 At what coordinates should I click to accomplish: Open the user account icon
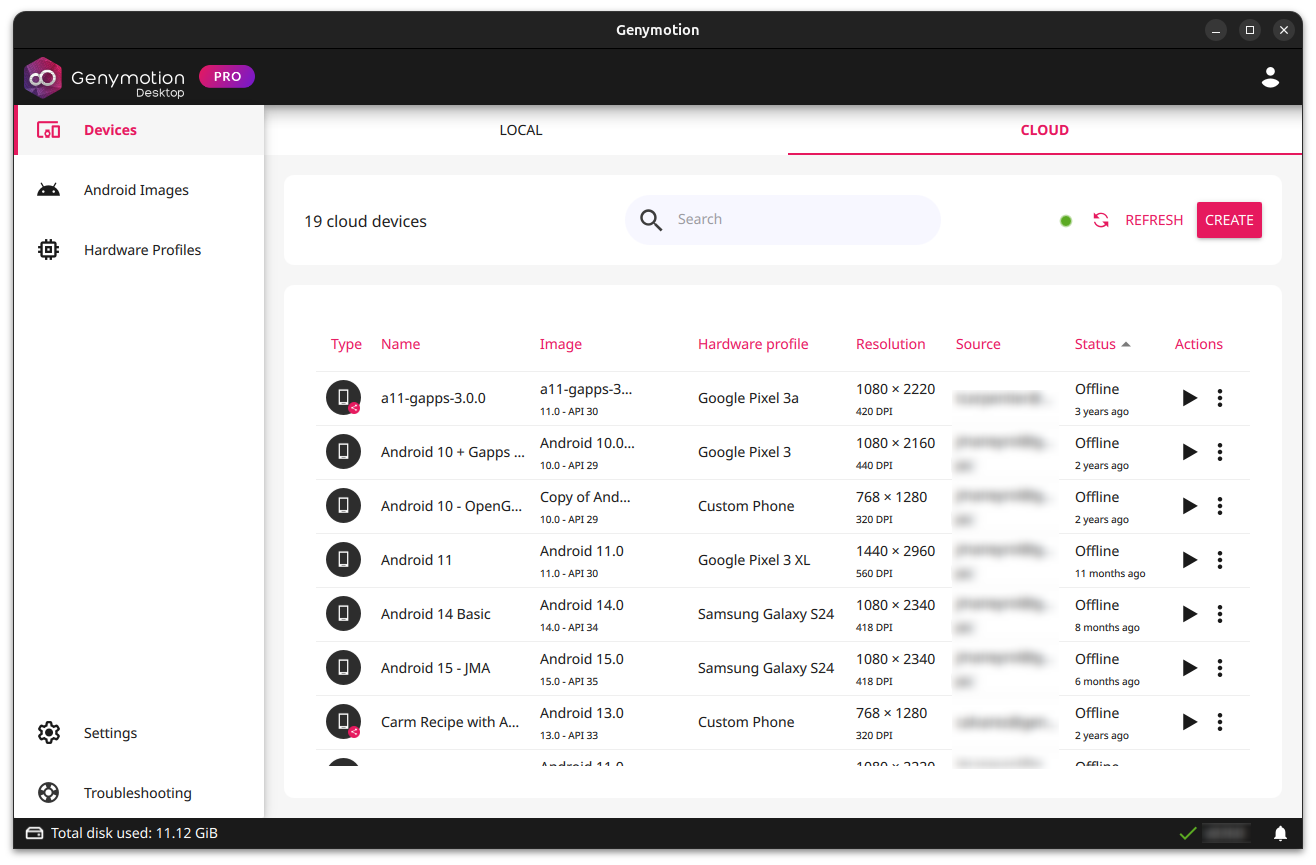(1270, 76)
